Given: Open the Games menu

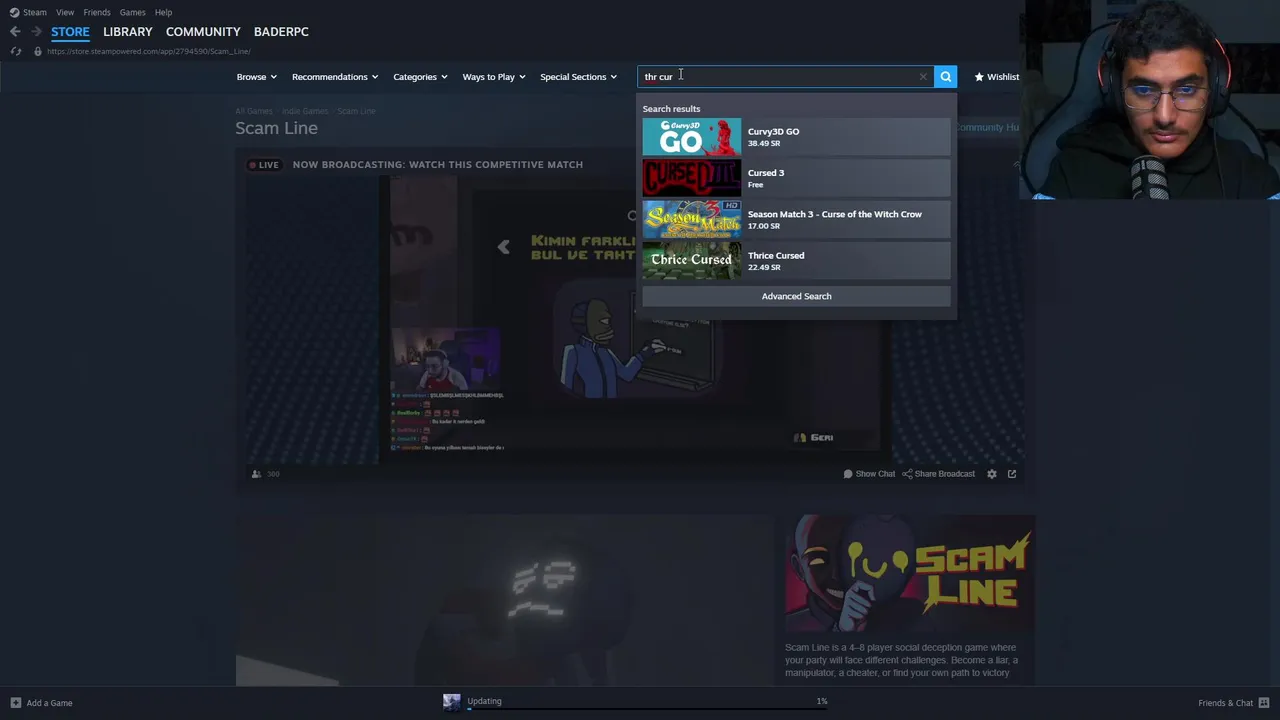Looking at the screenshot, I should [132, 12].
